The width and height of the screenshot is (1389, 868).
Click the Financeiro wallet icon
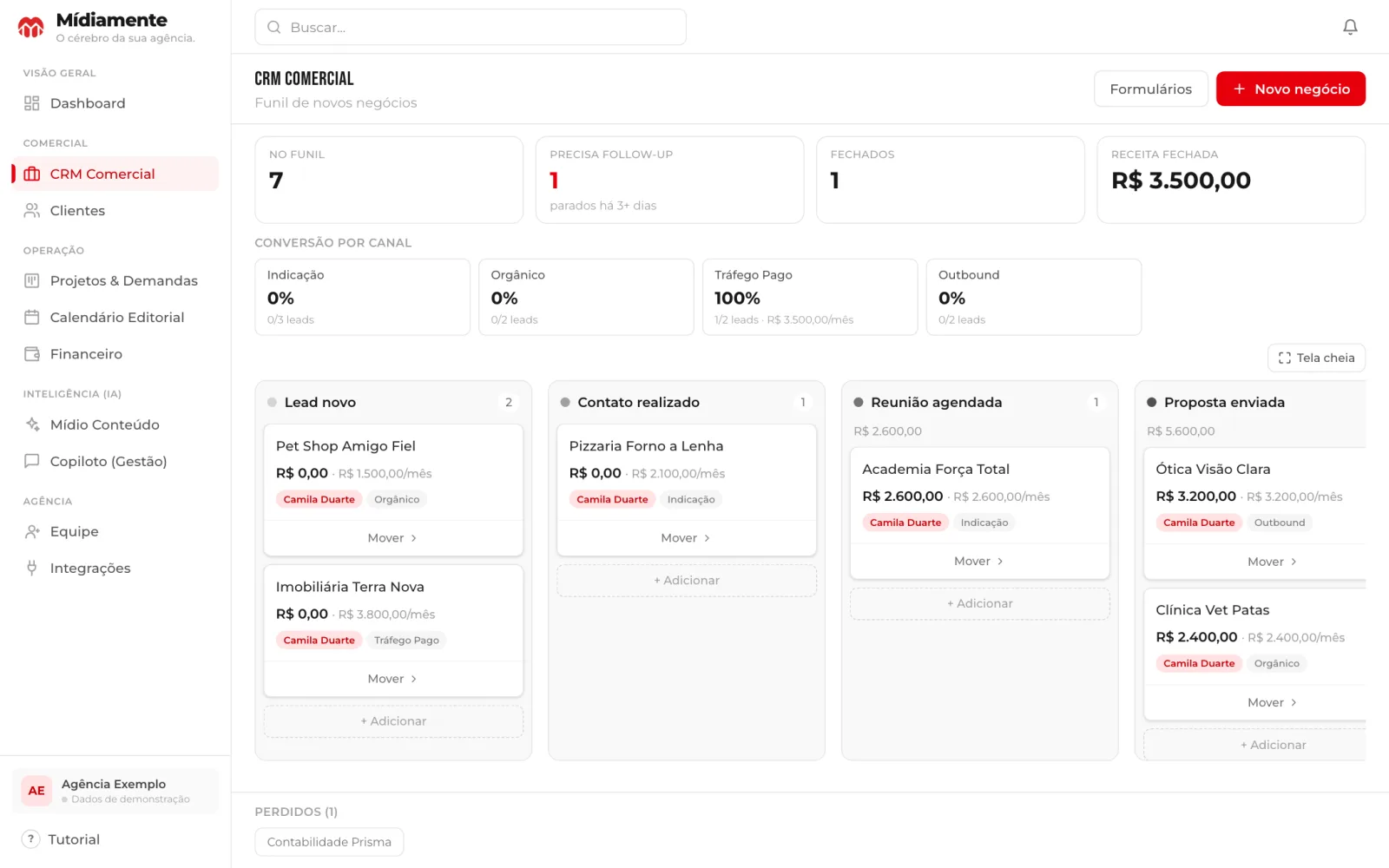click(x=32, y=353)
